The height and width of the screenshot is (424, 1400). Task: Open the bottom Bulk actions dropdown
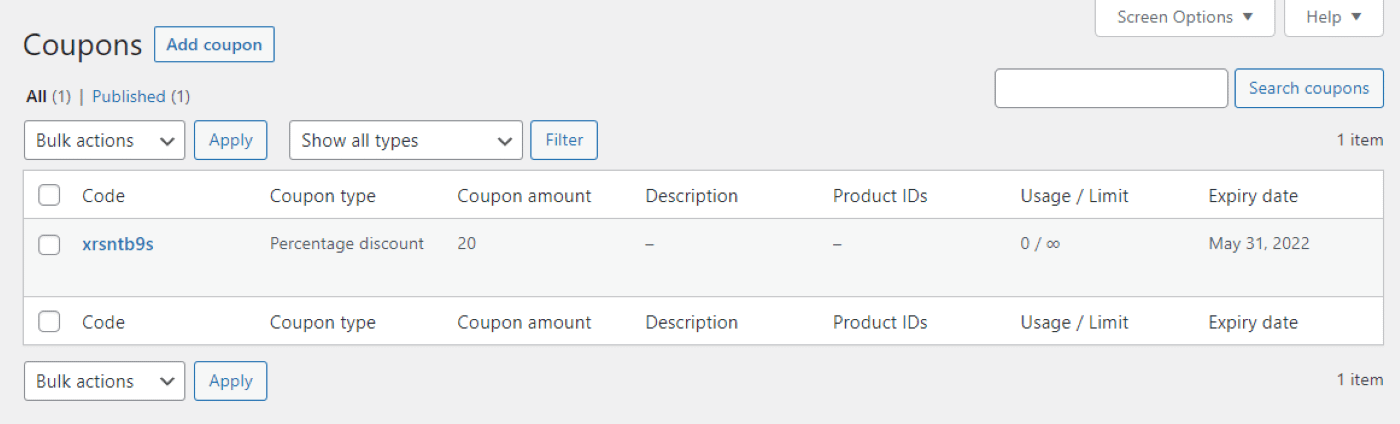[x=105, y=381]
